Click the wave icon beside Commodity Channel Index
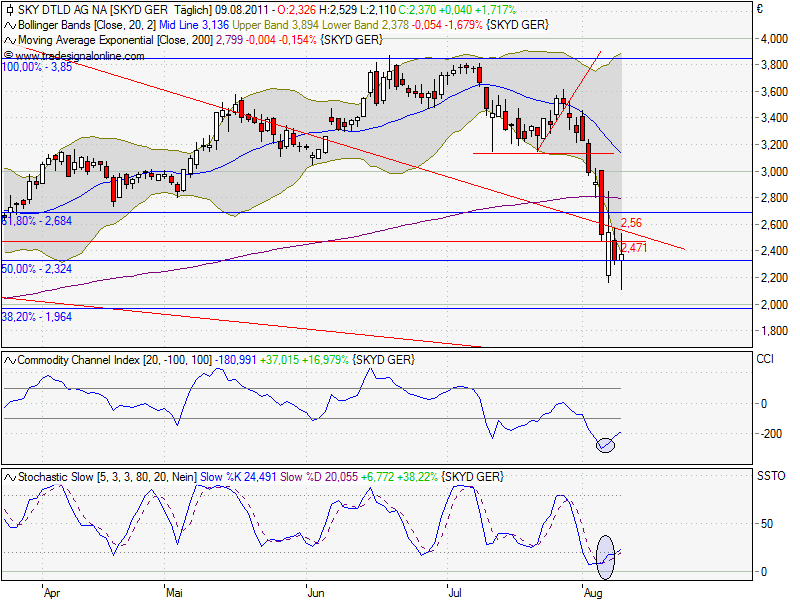 coord(10,361)
